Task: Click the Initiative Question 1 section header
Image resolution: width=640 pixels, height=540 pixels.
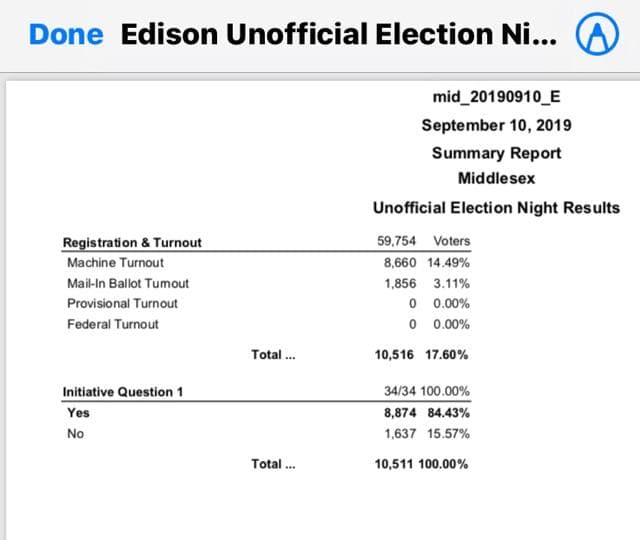Action: 123,392
